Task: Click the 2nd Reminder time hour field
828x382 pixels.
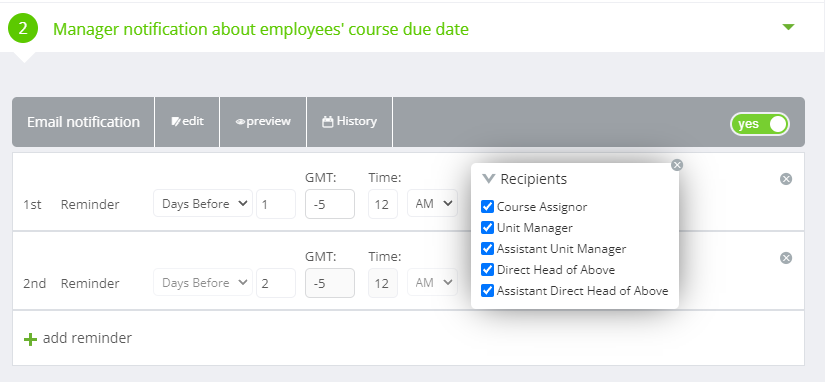Action: [382, 283]
